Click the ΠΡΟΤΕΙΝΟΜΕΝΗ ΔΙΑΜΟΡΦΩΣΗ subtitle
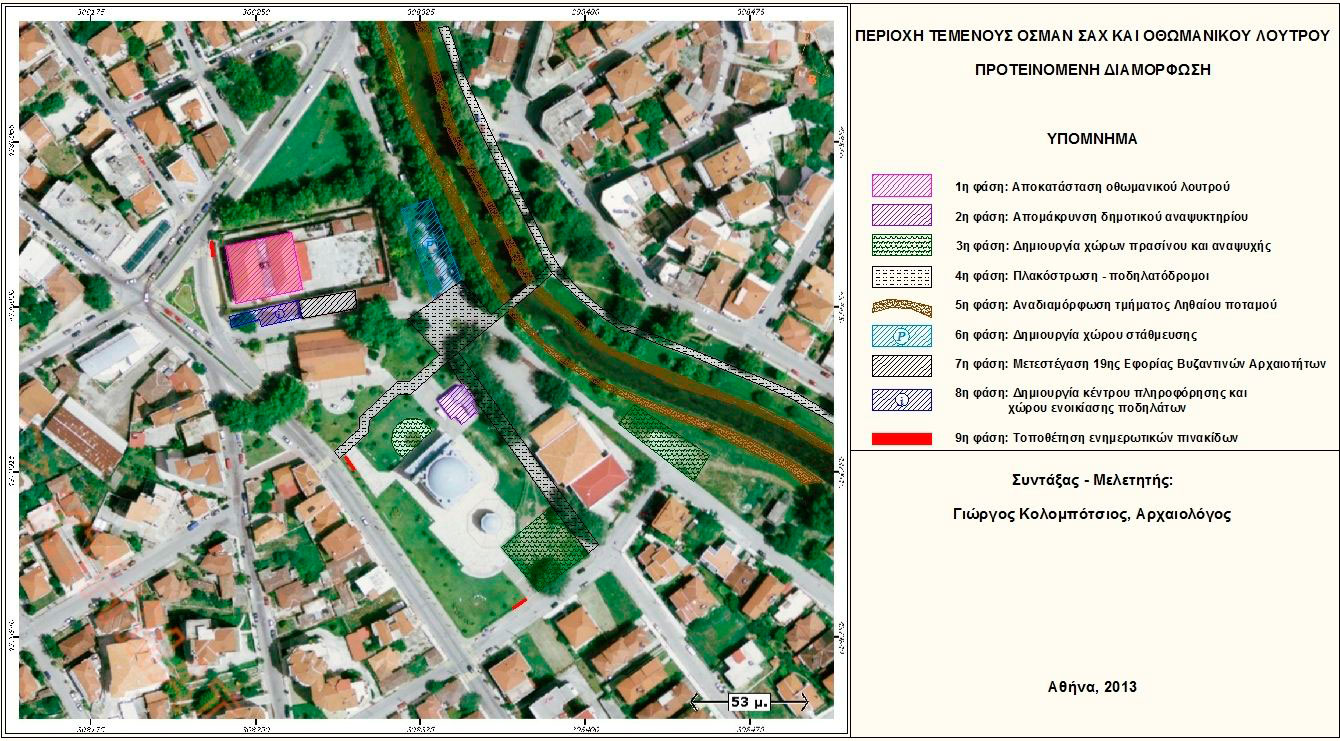This screenshot has width=1340, height=741. [x=1092, y=70]
